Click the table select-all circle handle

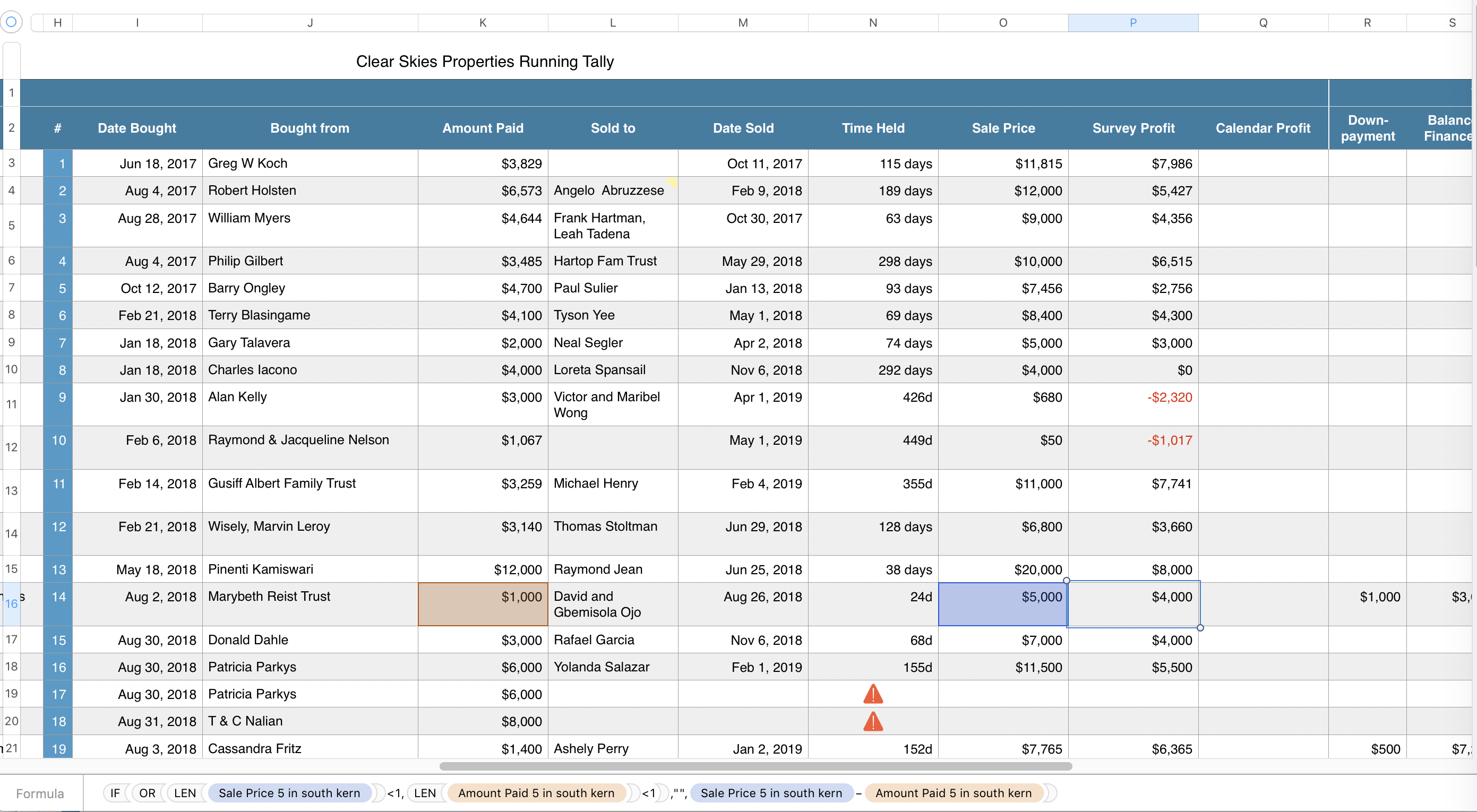11,22
